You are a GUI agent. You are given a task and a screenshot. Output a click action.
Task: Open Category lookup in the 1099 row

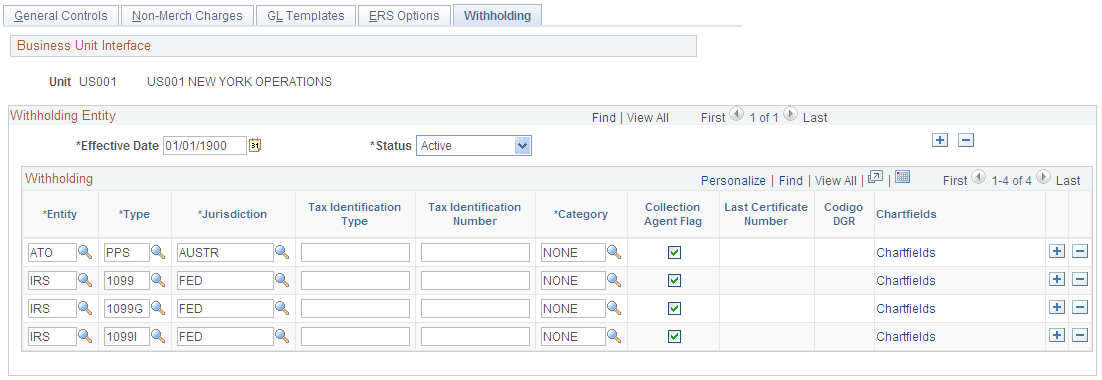pos(614,280)
